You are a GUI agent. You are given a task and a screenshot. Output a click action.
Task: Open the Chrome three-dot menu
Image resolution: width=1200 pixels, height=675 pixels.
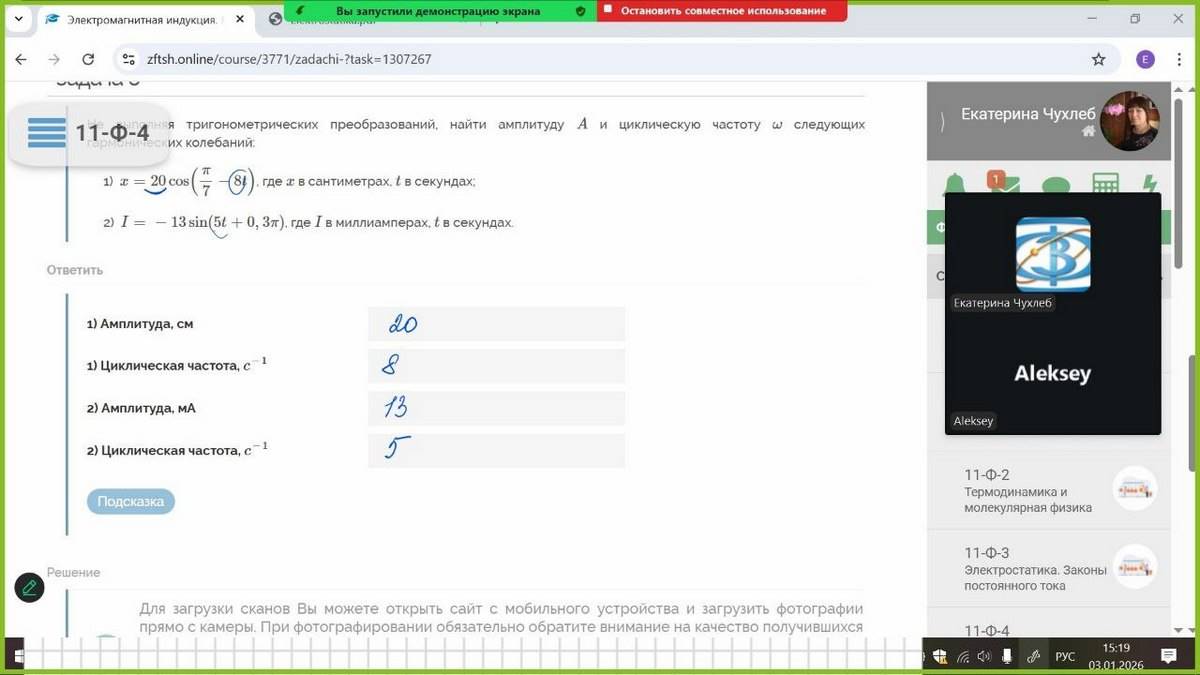click(x=1179, y=59)
